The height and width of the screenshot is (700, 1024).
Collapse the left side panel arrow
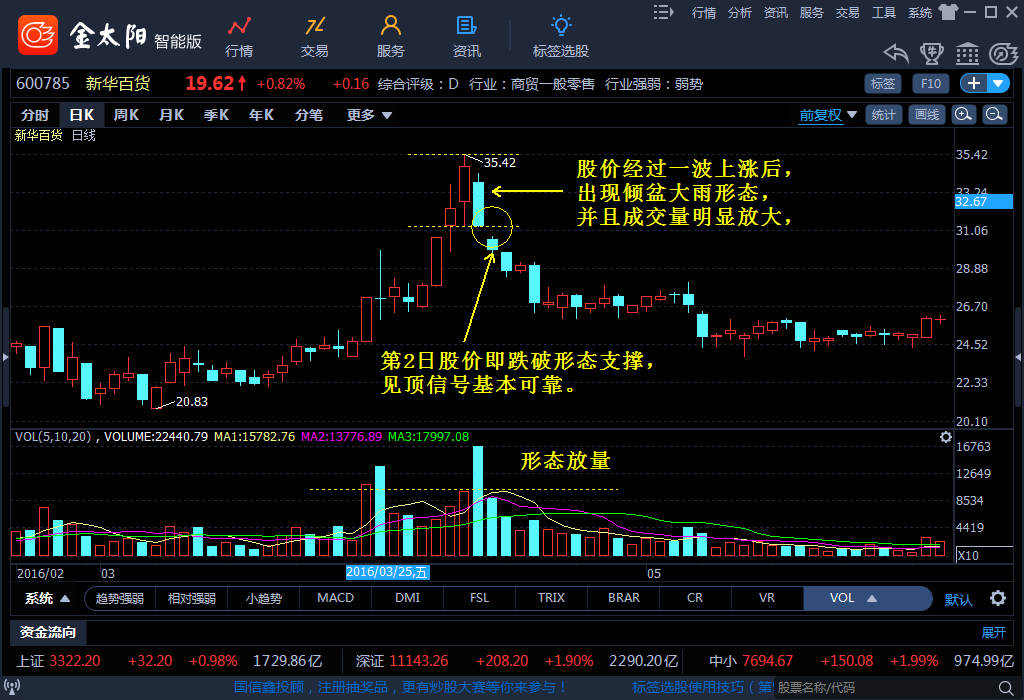point(6,357)
